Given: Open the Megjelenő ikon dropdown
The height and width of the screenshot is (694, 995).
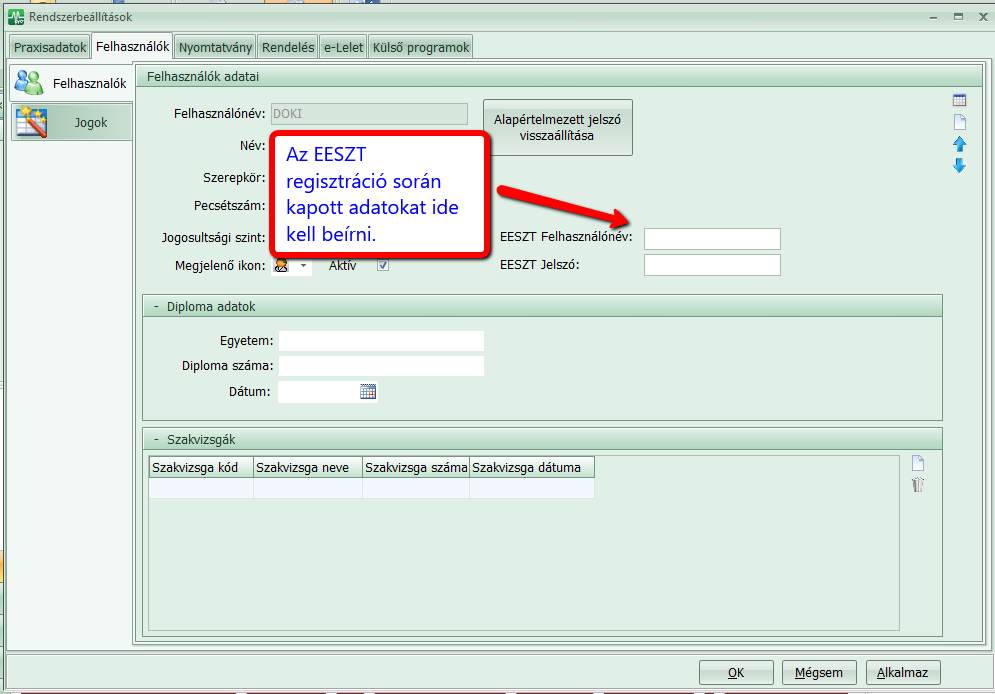Looking at the screenshot, I should (x=303, y=266).
